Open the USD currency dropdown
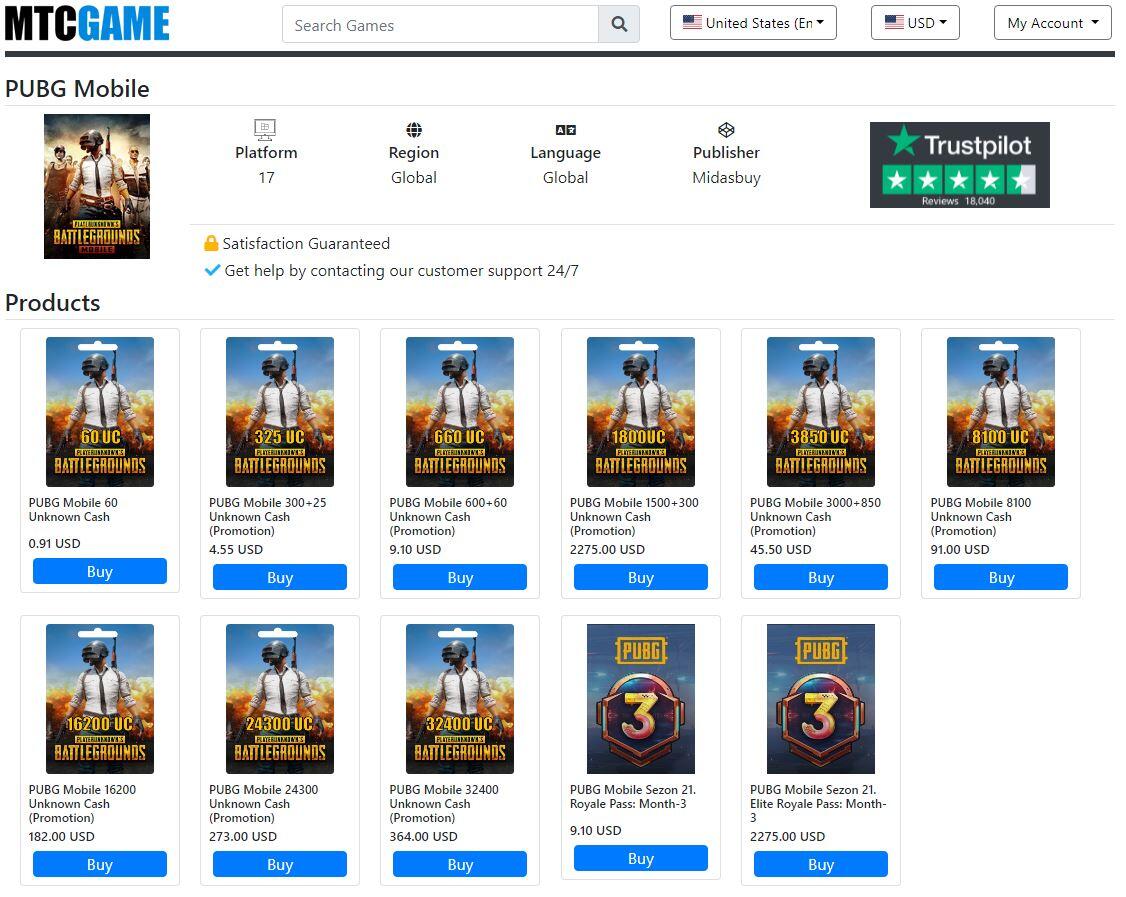 (x=915, y=23)
